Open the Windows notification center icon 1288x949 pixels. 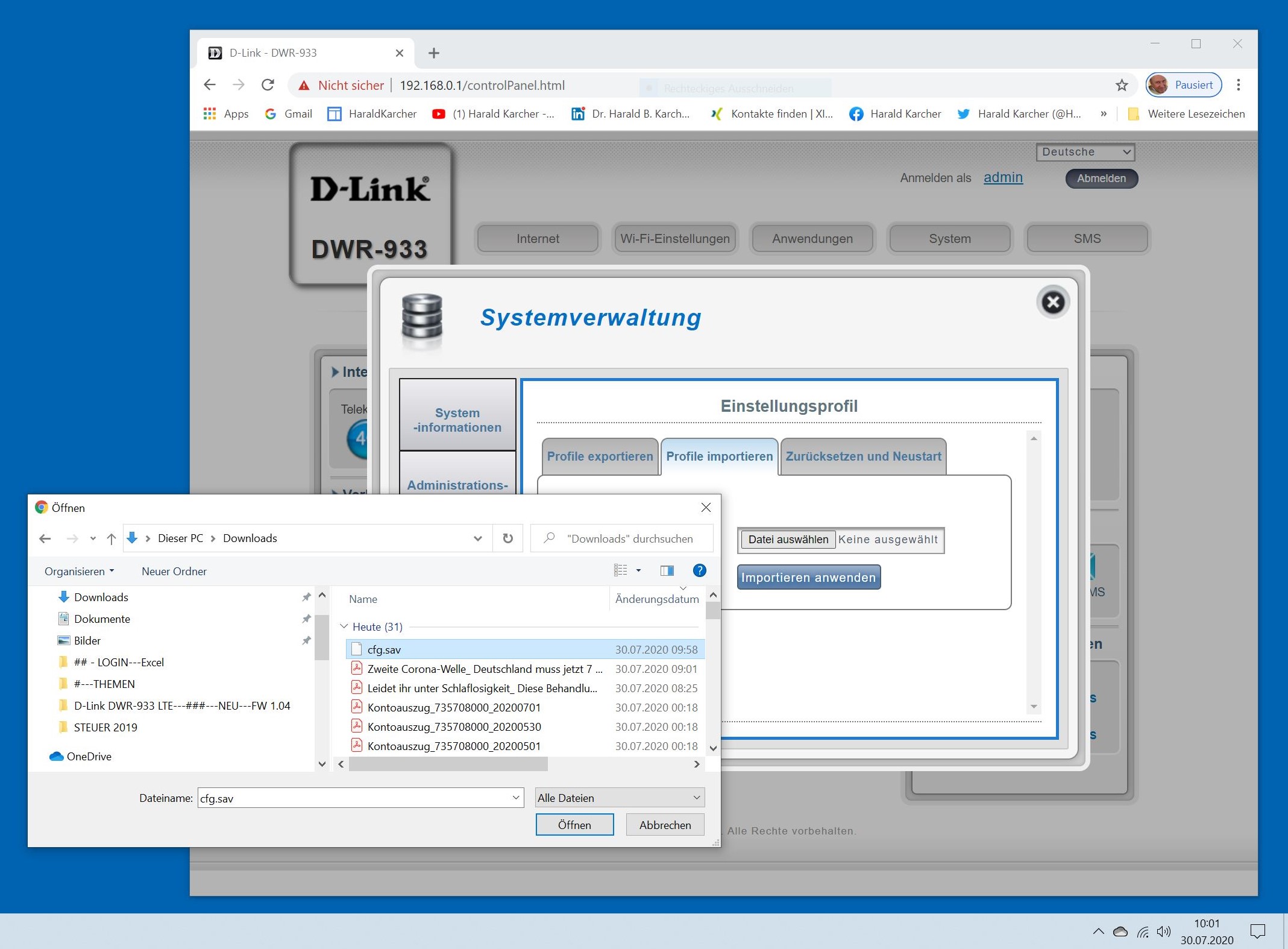point(1257,931)
